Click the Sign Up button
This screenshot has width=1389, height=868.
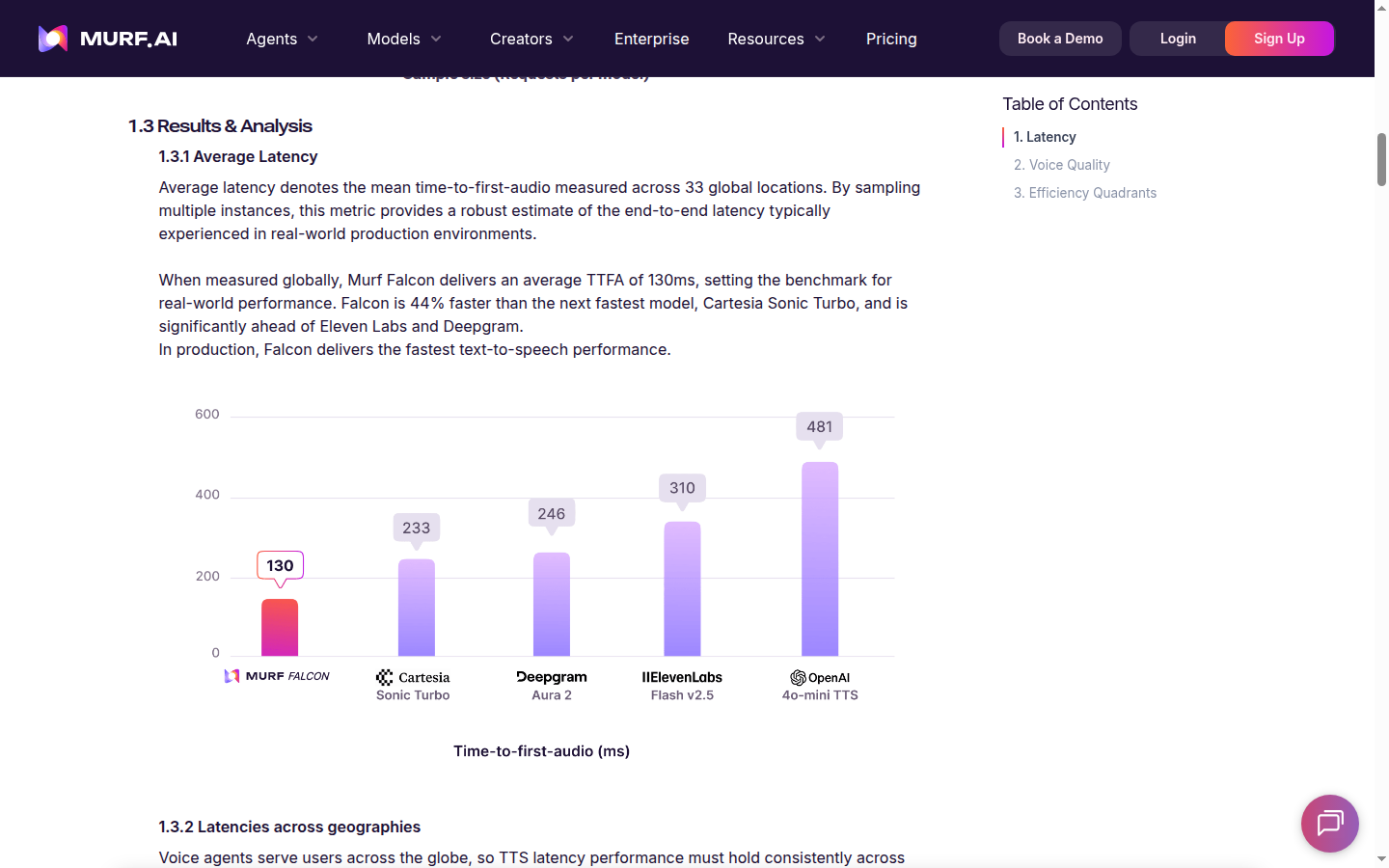click(1279, 39)
